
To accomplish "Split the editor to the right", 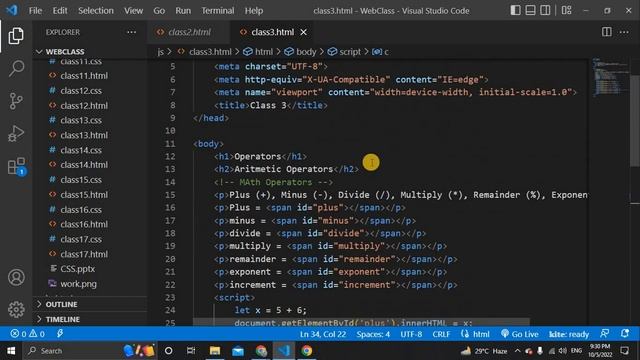I will tap(607, 32).
